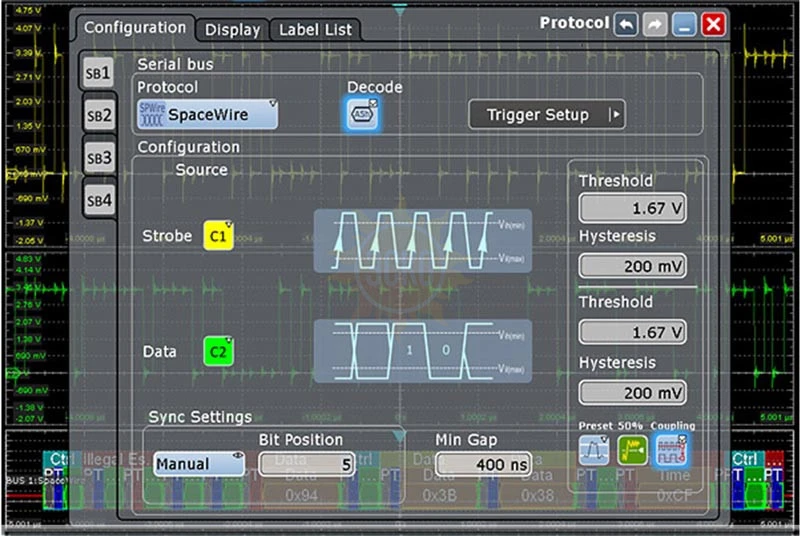Viewport: 800px width, 536px height.
Task: Open the Label List tab
Action: click(315, 30)
